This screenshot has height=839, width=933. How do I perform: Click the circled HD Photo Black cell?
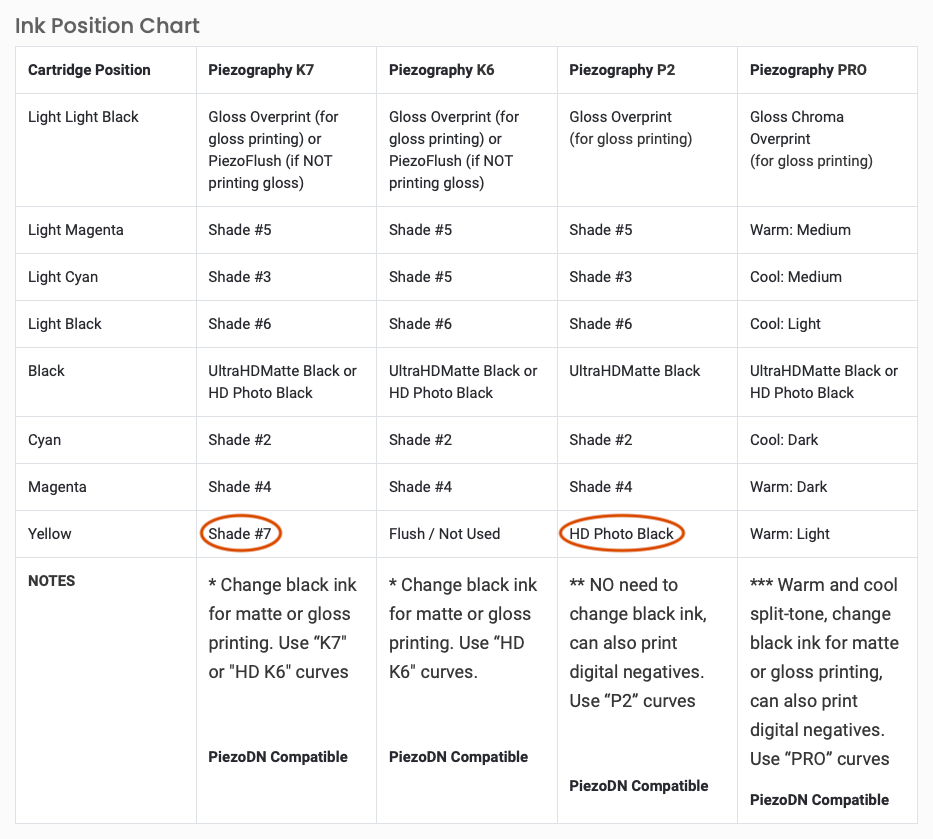[622, 534]
